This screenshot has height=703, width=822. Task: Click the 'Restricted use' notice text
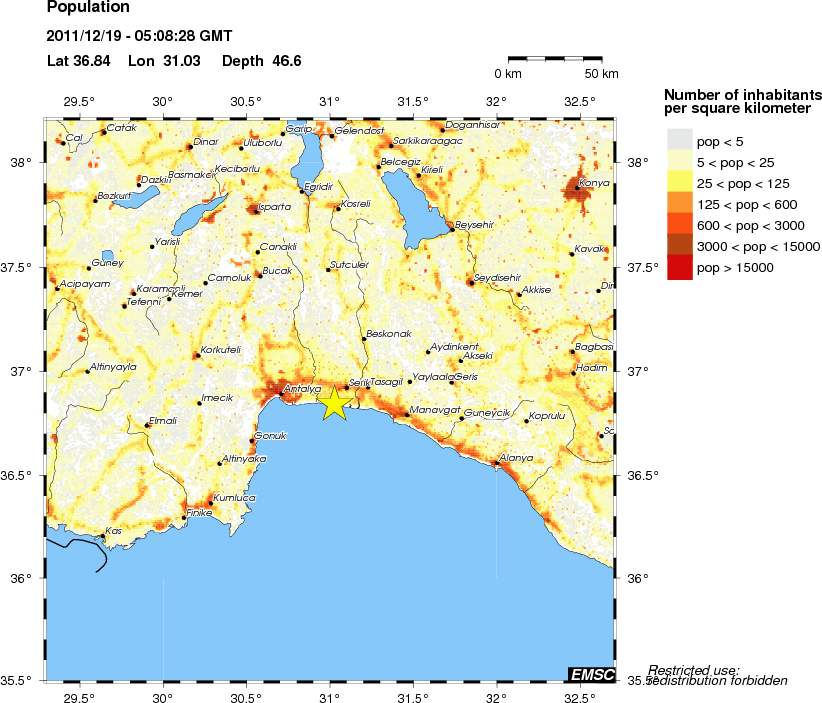694,670
